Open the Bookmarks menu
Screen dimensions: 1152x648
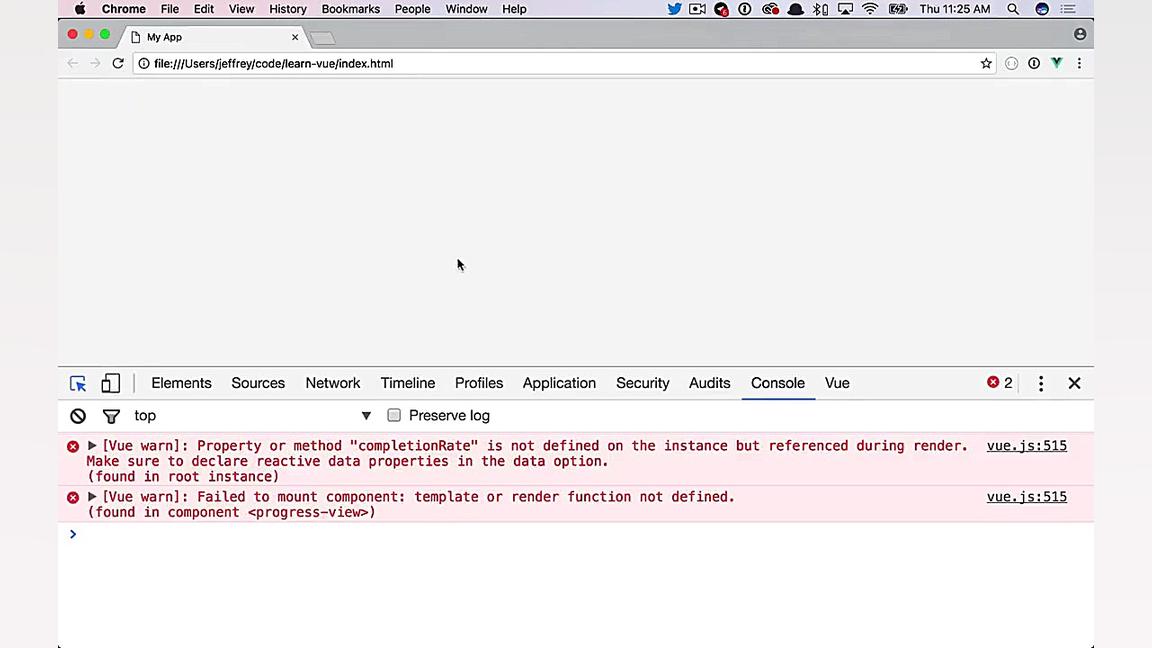pyautogui.click(x=350, y=9)
